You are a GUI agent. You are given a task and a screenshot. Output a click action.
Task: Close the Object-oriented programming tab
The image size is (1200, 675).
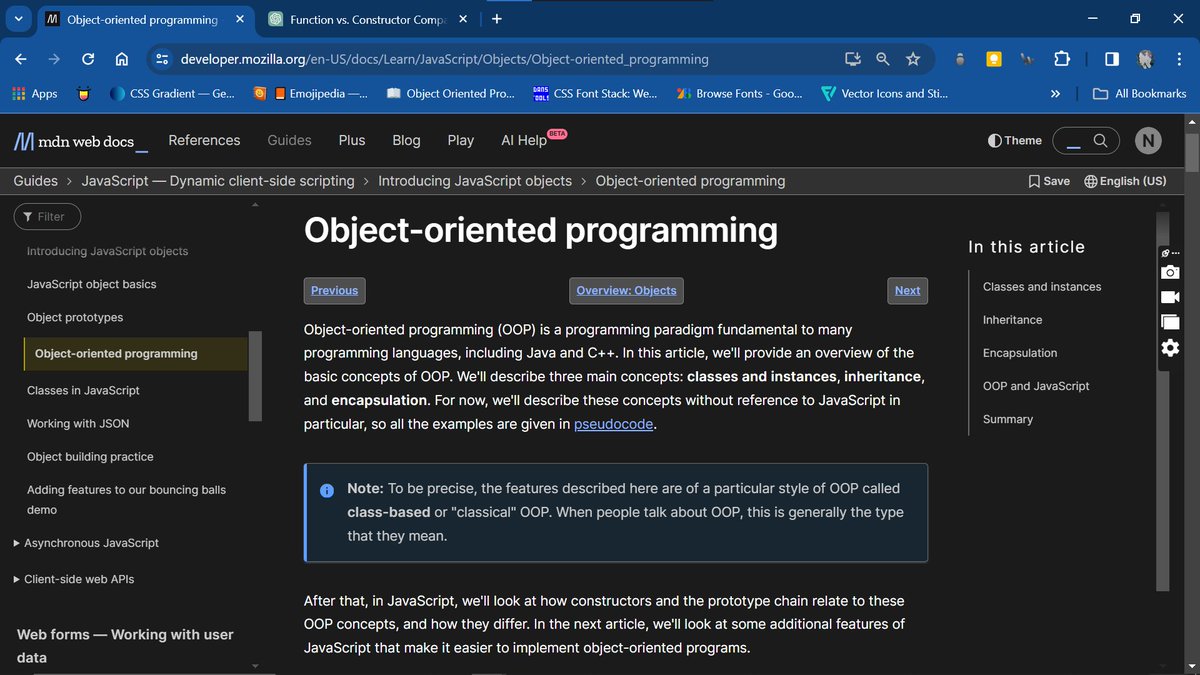point(240,19)
